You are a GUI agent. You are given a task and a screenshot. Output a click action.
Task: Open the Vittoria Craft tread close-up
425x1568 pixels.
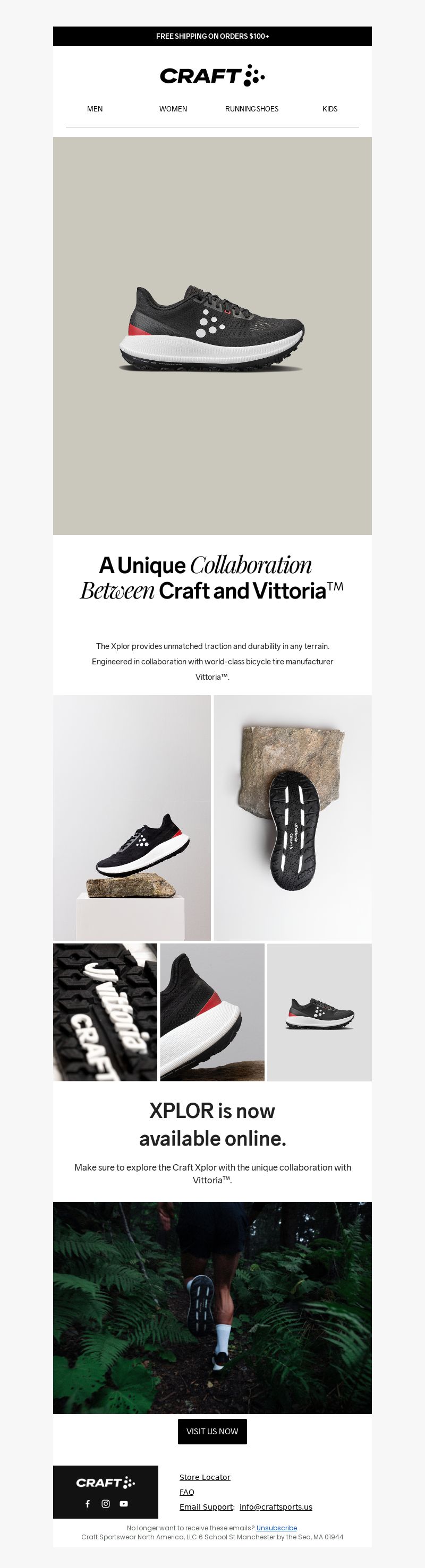coord(105,1012)
